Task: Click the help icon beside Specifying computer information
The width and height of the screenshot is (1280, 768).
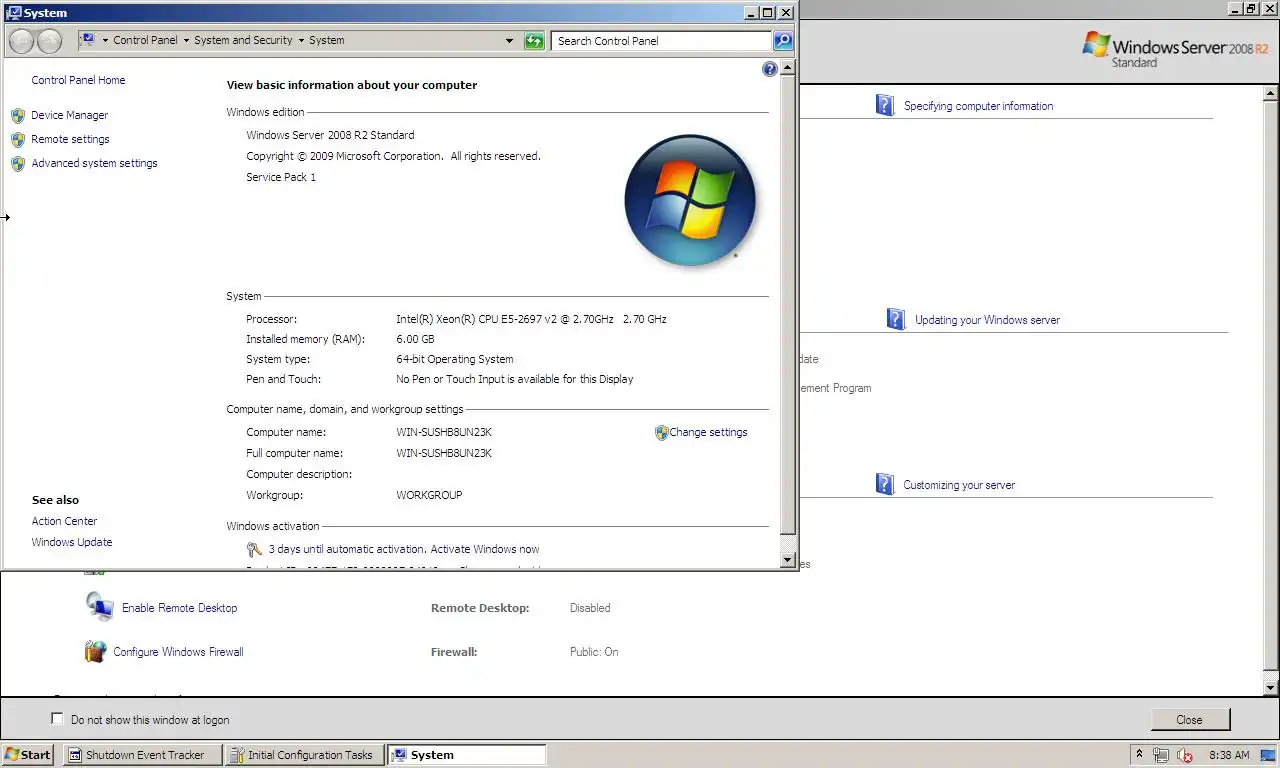Action: point(885,105)
